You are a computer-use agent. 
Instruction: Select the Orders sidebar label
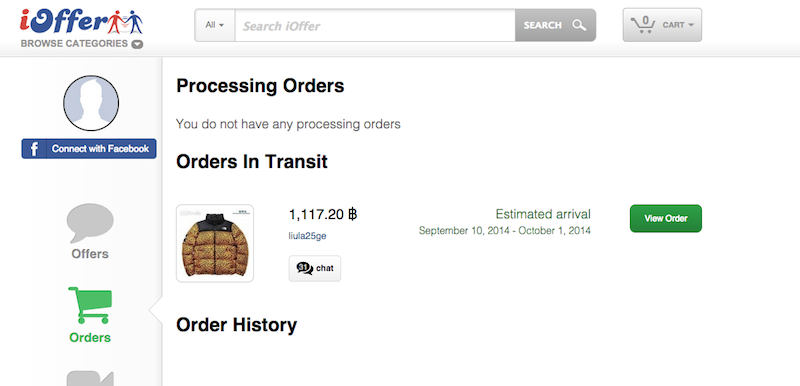(x=90, y=338)
